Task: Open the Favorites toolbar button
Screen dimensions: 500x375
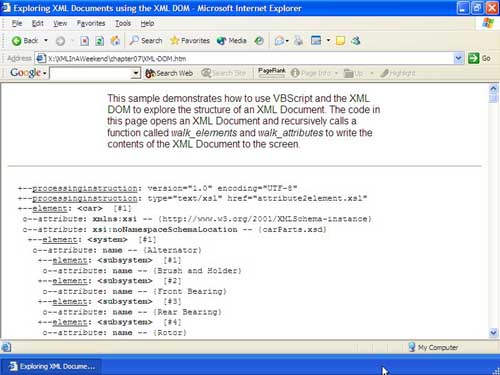Action: click(190, 41)
